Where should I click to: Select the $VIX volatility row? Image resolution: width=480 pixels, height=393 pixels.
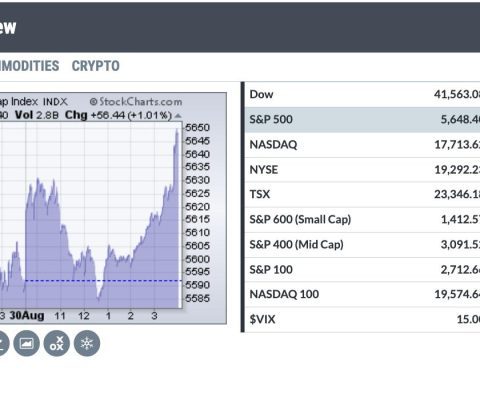point(362,319)
